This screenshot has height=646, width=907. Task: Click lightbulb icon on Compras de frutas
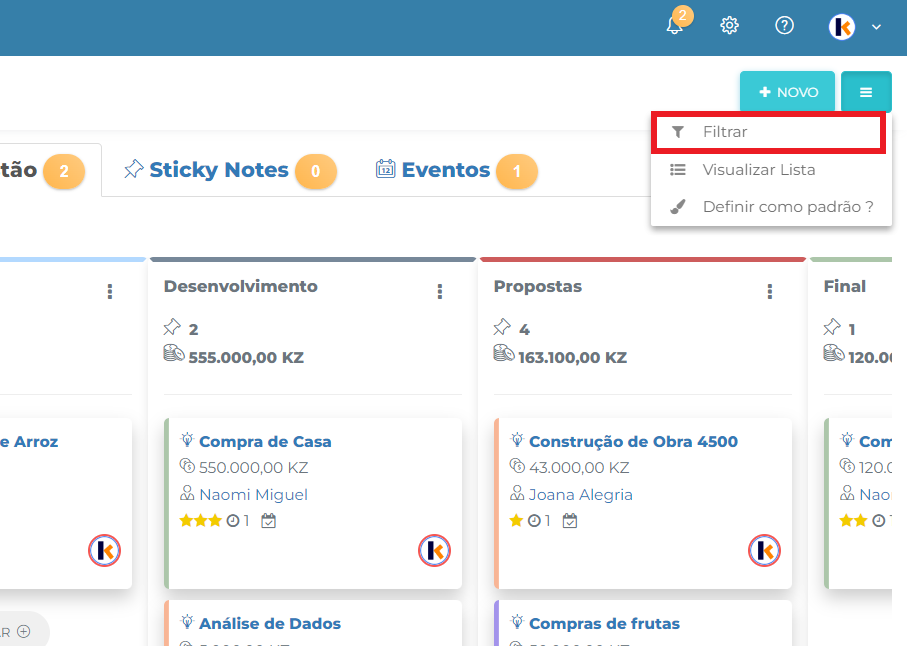517,622
